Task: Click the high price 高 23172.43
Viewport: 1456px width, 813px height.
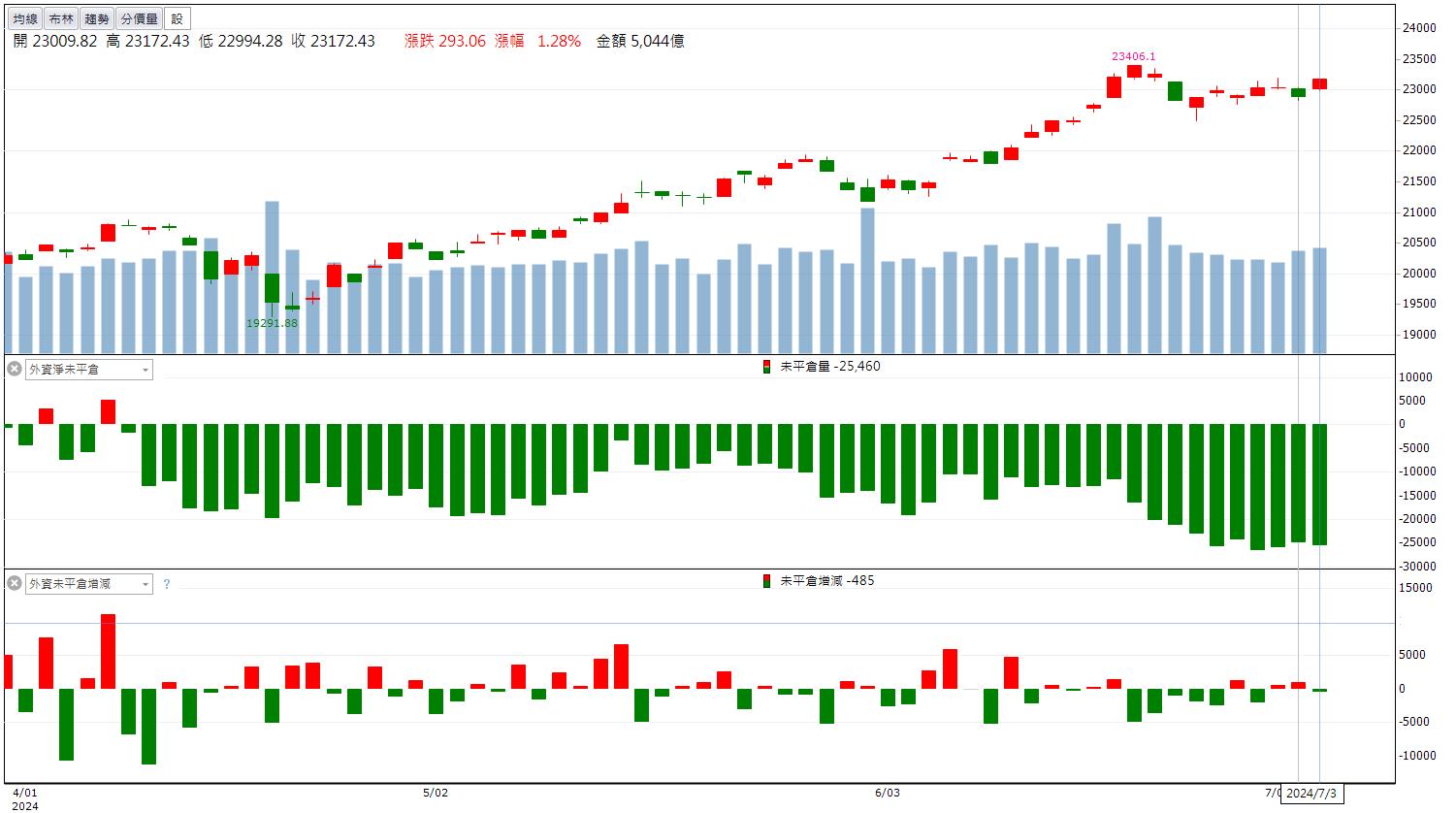Action: pos(147,41)
